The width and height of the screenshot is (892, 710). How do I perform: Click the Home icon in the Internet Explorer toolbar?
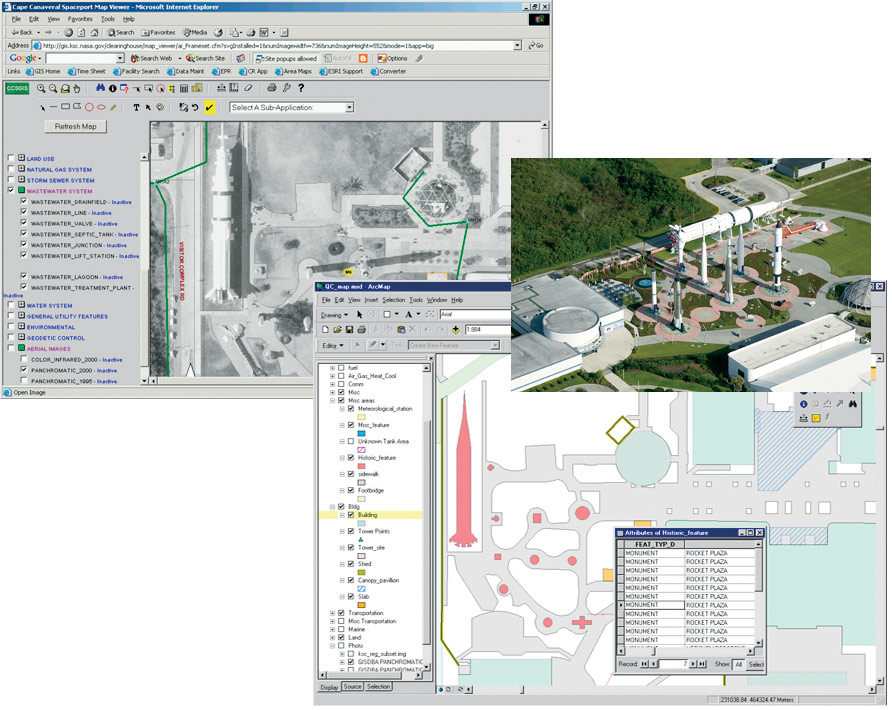click(x=94, y=32)
